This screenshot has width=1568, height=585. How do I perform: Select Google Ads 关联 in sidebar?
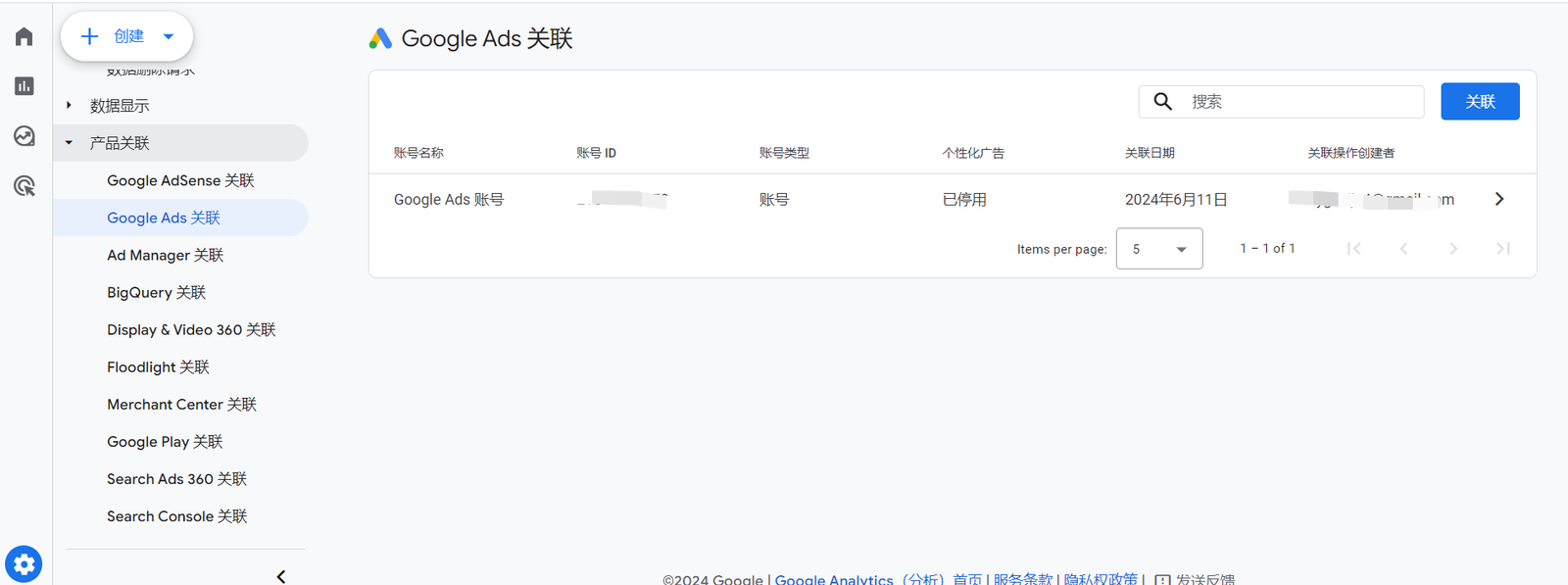pyautogui.click(x=180, y=218)
